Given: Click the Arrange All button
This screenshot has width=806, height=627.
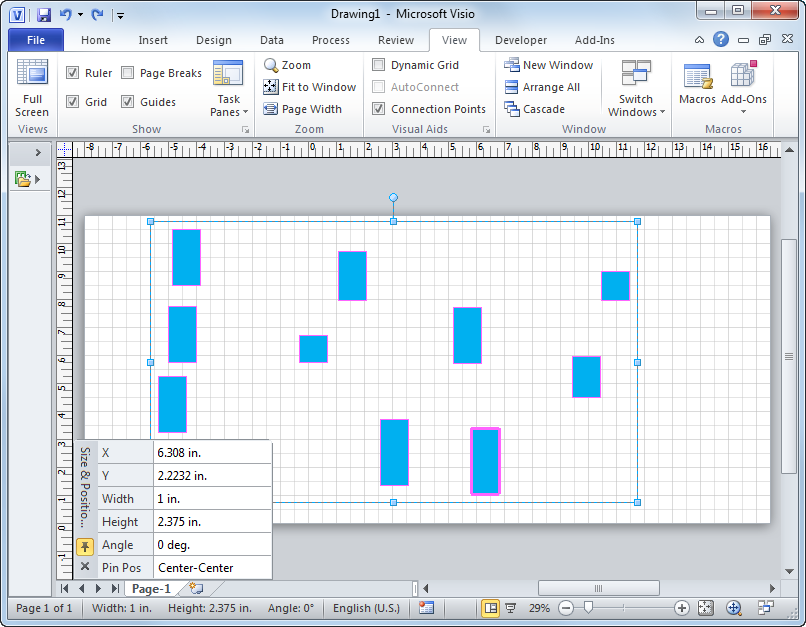Looking at the screenshot, I should (542, 87).
